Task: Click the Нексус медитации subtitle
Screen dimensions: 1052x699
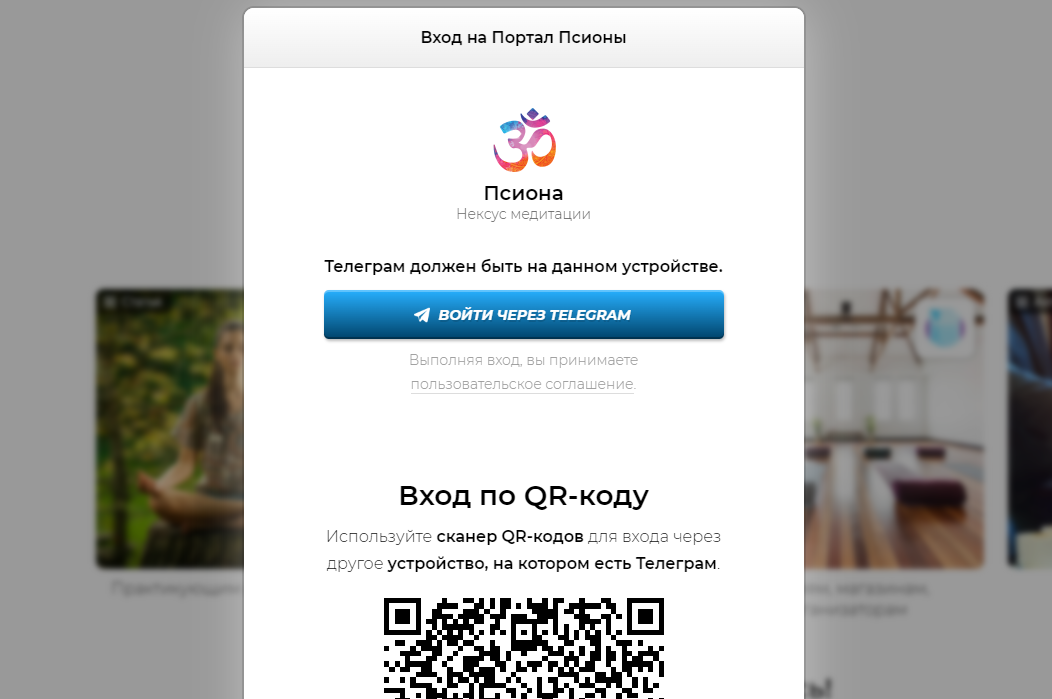Action: (523, 214)
